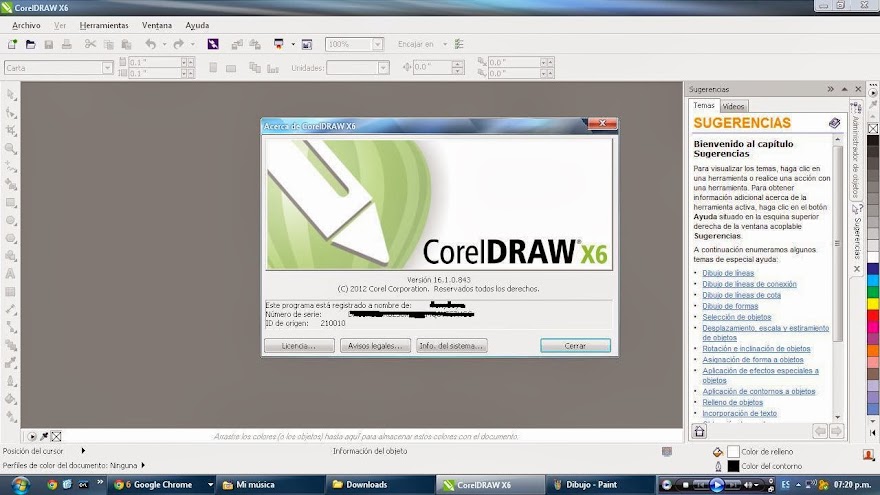Switch to Downloads taskbar window
Image resolution: width=880 pixels, height=495 pixels.
point(380,485)
